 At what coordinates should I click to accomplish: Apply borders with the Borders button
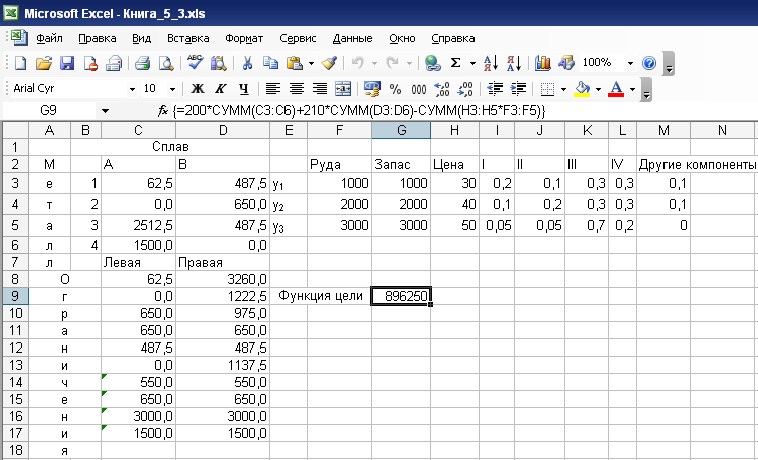(547, 89)
